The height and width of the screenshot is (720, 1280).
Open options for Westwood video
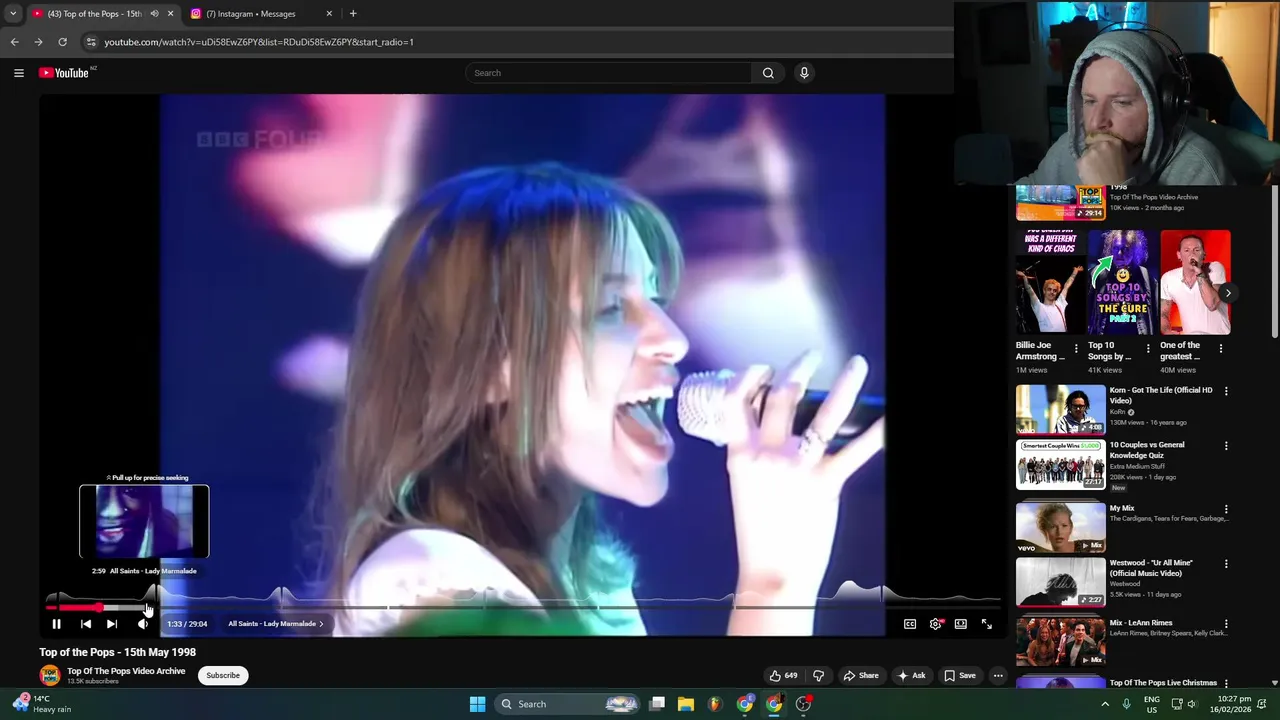pyautogui.click(x=1226, y=564)
